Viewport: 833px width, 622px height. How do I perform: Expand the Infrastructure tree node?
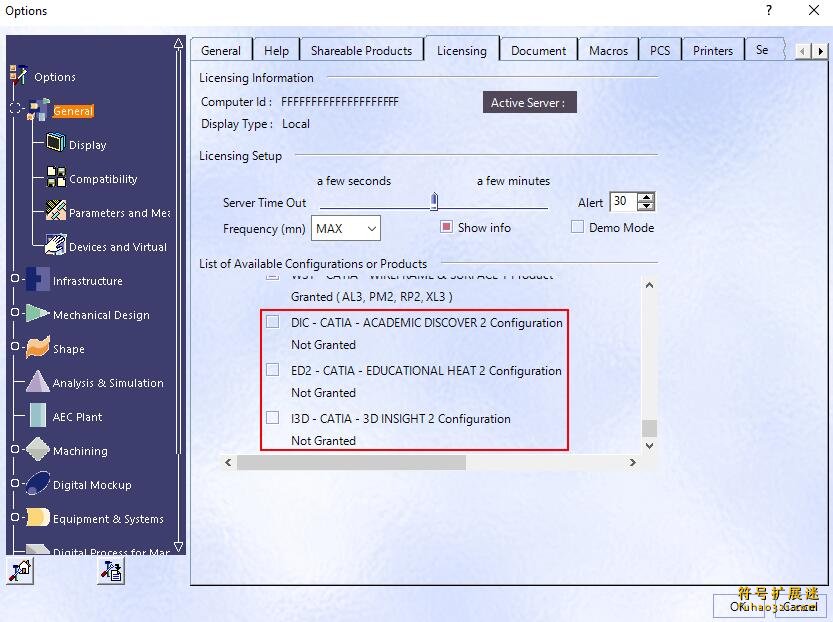click(15, 278)
